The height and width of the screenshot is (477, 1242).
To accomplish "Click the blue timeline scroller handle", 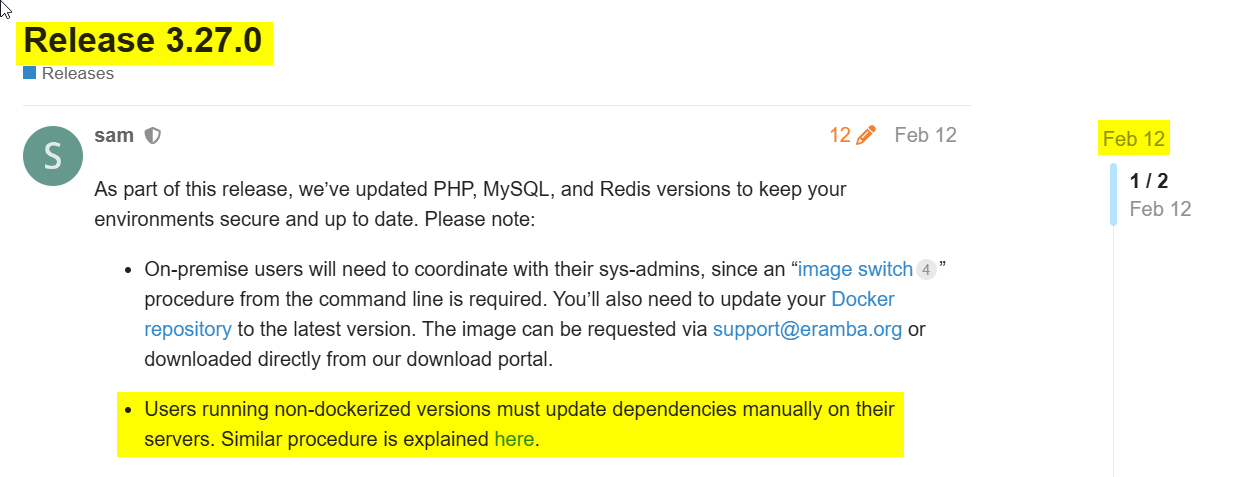I will pyautogui.click(x=1113, y=195).
